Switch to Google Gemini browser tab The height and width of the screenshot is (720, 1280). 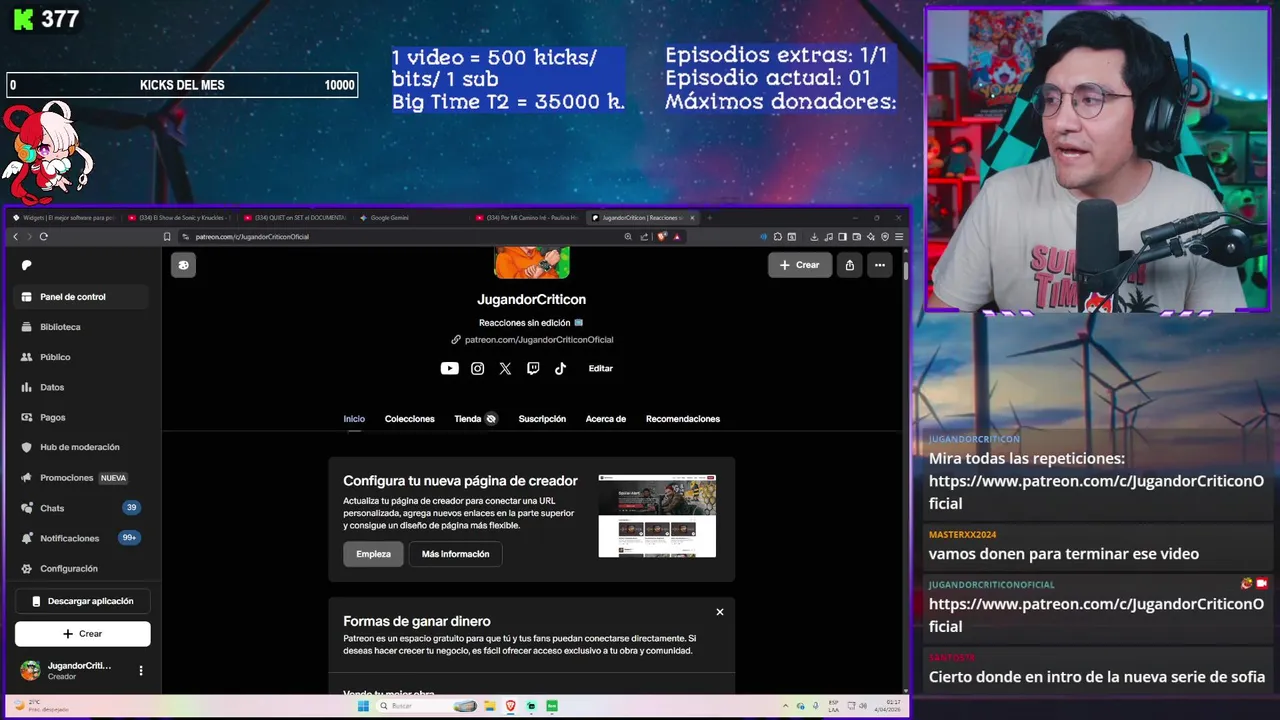pyautogui.click(x=410, y=217)
